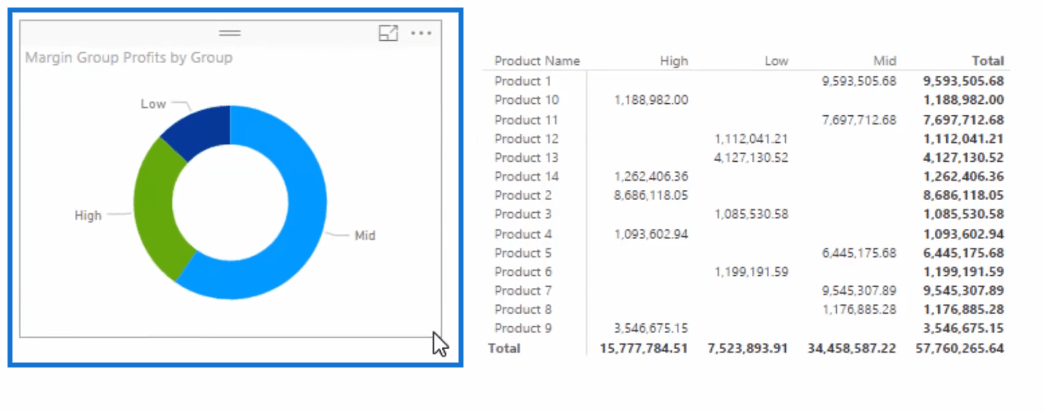Open More options ellipsis on chart
The width and height of the screenshot is (1045, 413).
pos(421,33)
